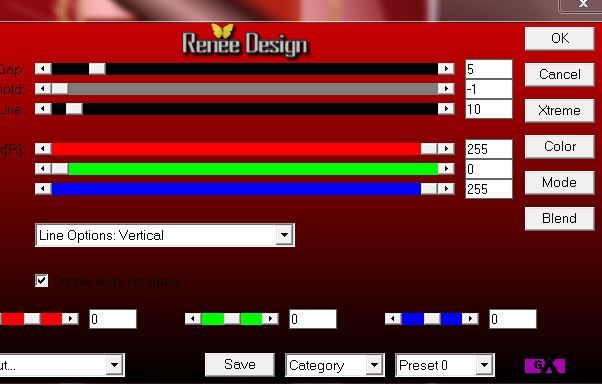Click right arrow of blue color slider
Screen dimensions: 602x384
point(446,189)
